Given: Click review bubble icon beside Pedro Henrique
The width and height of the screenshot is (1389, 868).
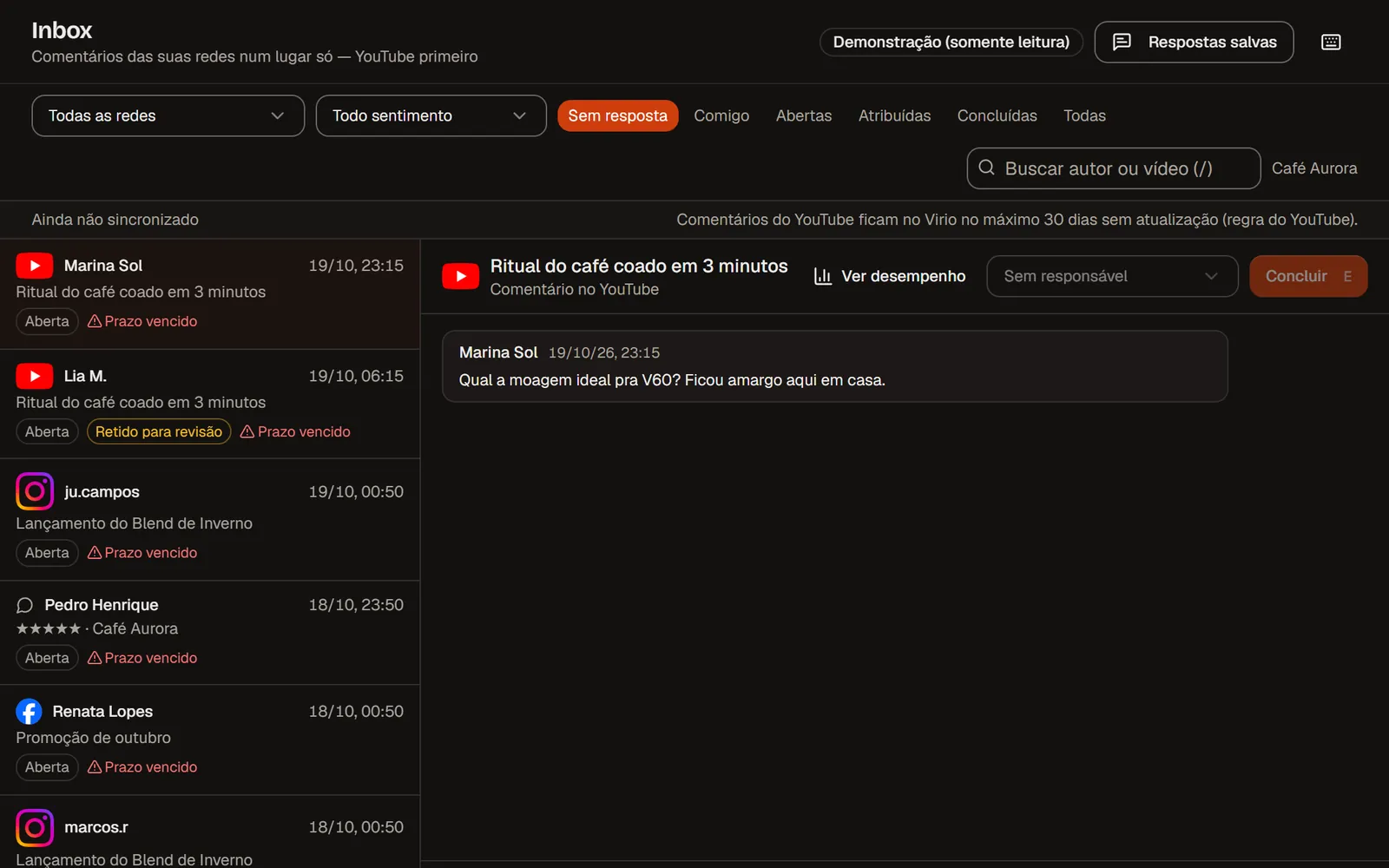Looking at the screenshot, I should 25,605.
